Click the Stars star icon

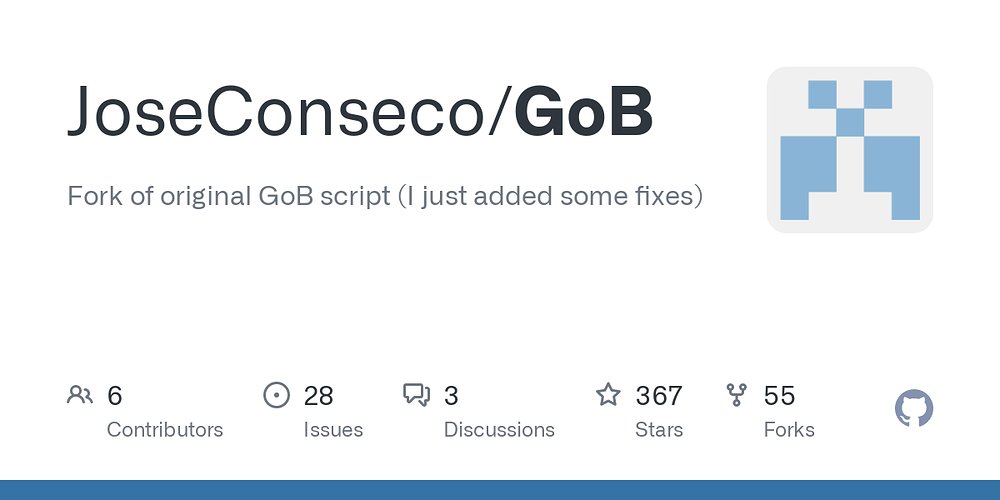tap(608, 394)
